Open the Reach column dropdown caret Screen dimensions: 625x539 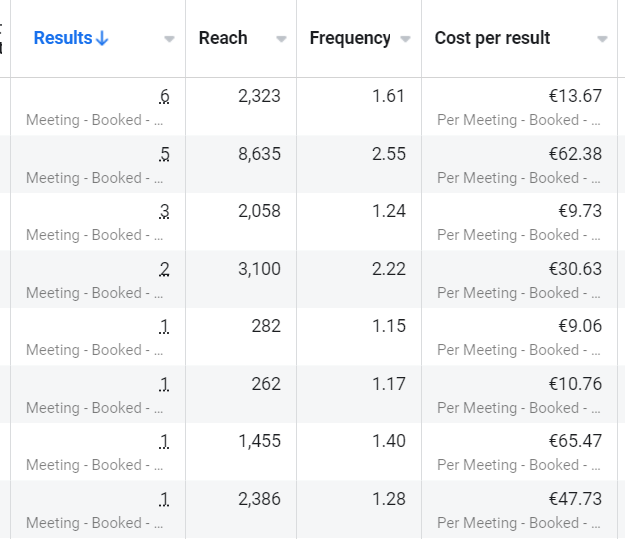tap(281, 39)
